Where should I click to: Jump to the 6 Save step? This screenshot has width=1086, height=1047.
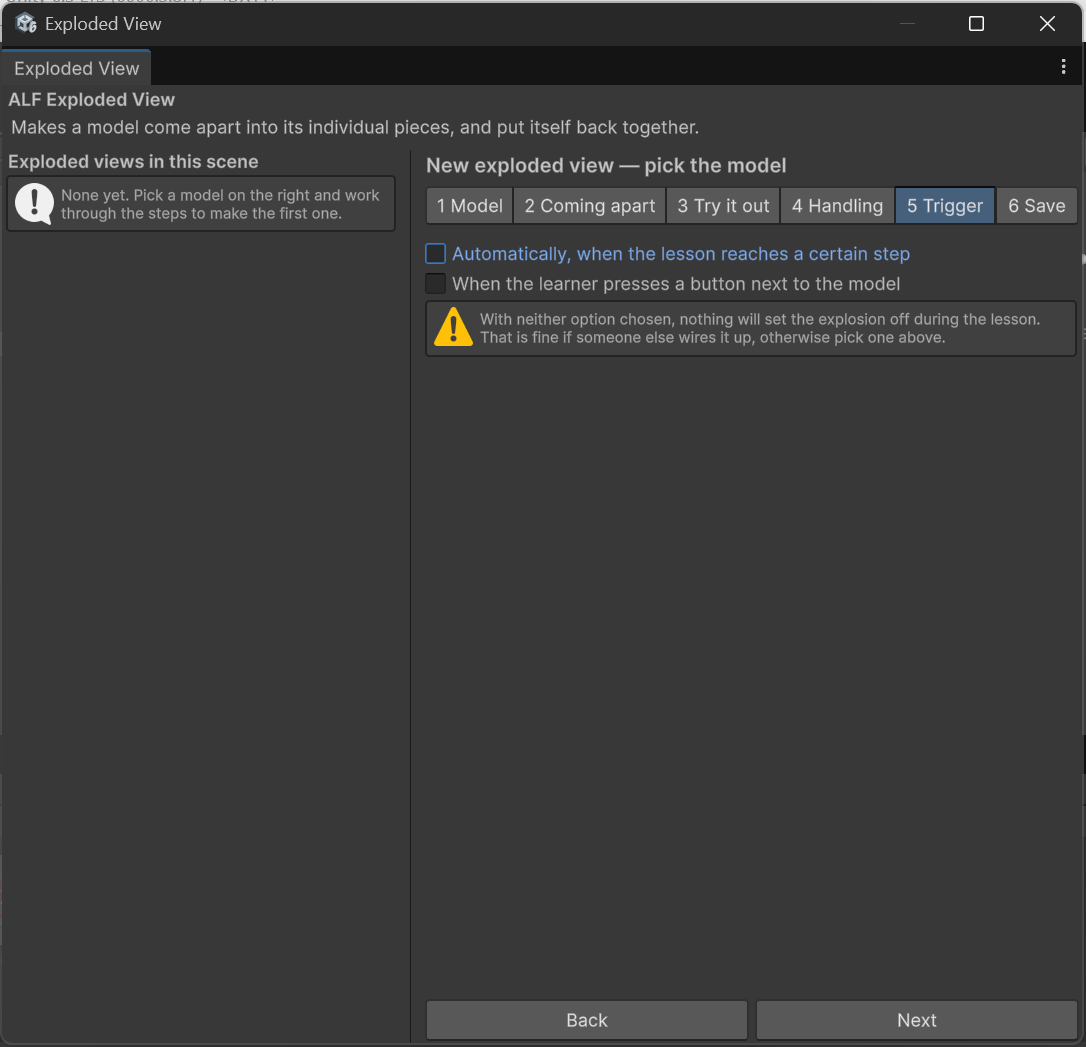tap(1037, 206)
